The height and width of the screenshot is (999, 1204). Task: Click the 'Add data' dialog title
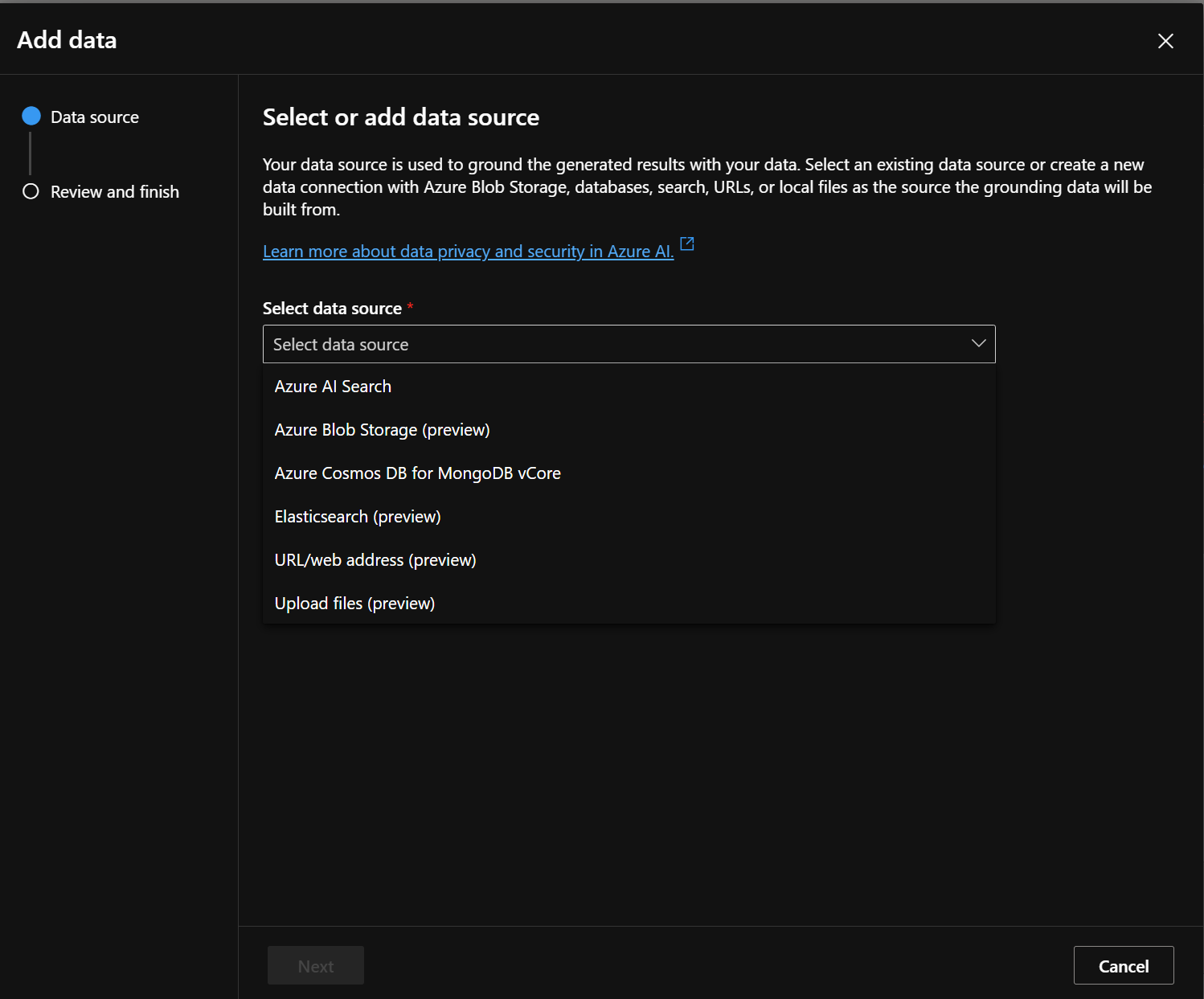67,40
